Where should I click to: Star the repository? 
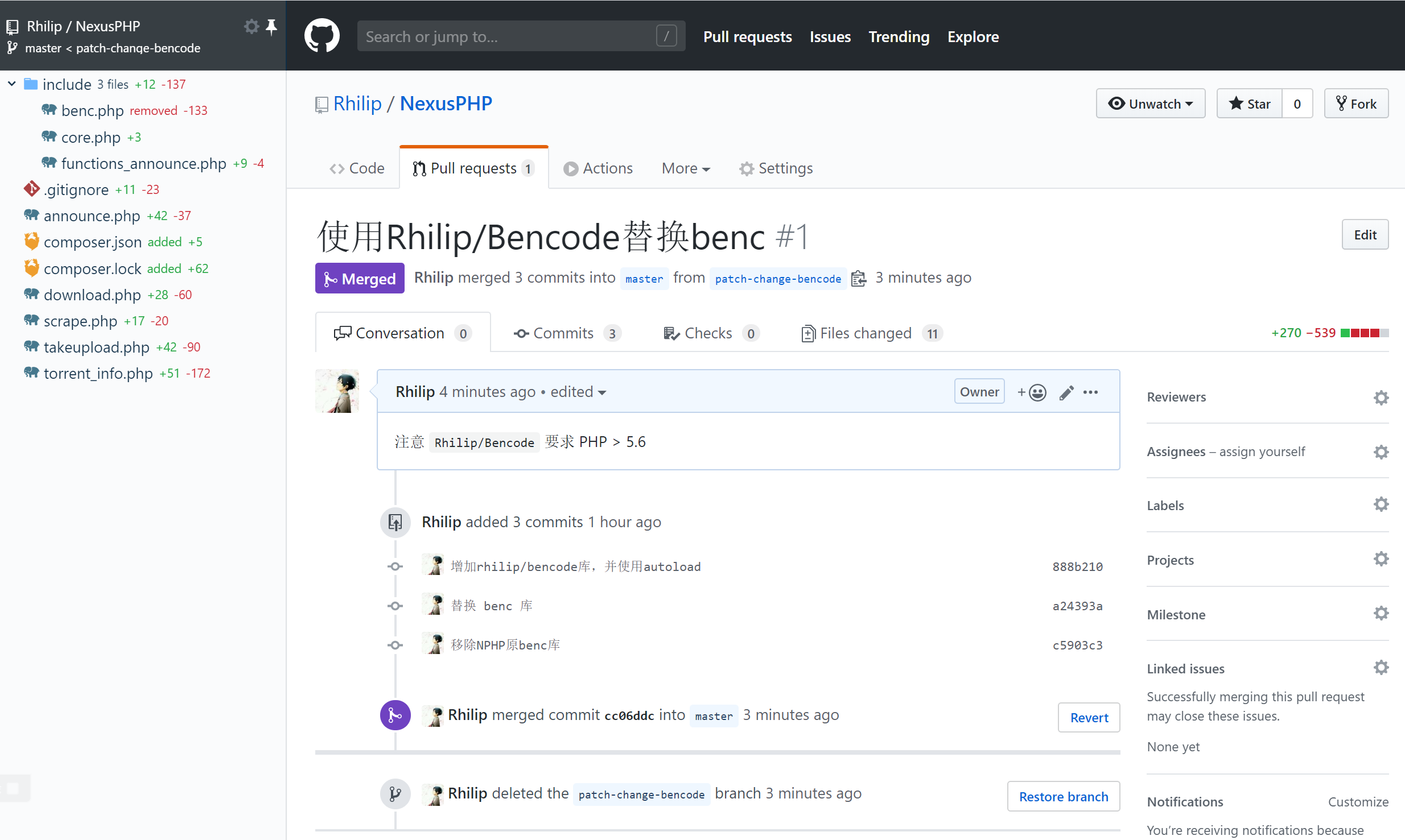tap(1250, 104)
